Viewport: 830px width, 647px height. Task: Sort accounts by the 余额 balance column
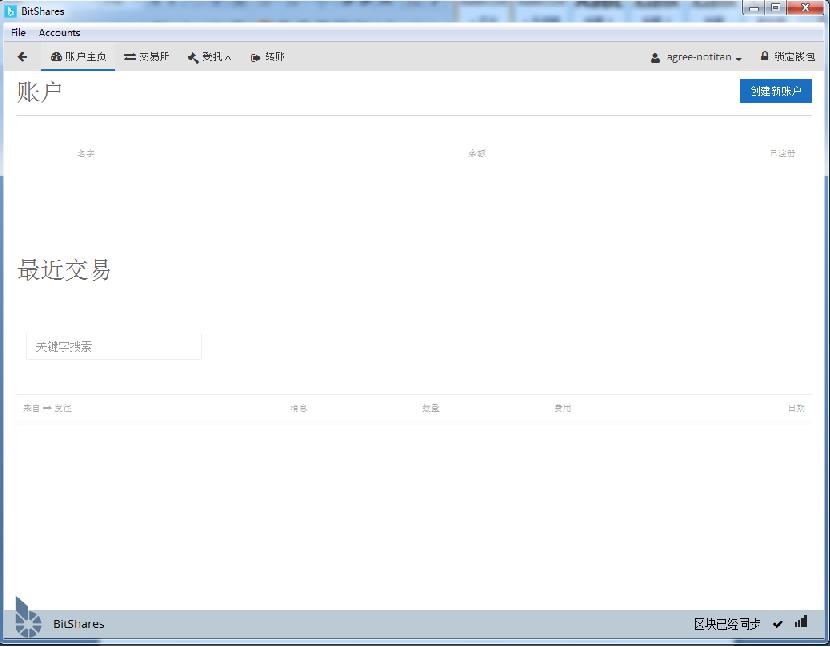[x=476, y=154]
